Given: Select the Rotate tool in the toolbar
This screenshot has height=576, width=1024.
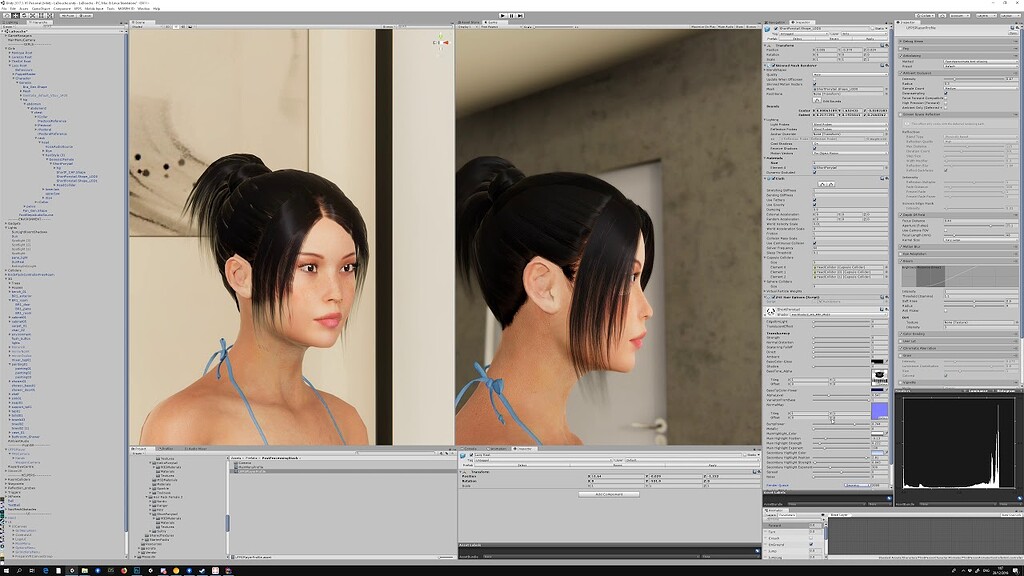Looking at the screenshot, I should point(24,16).
